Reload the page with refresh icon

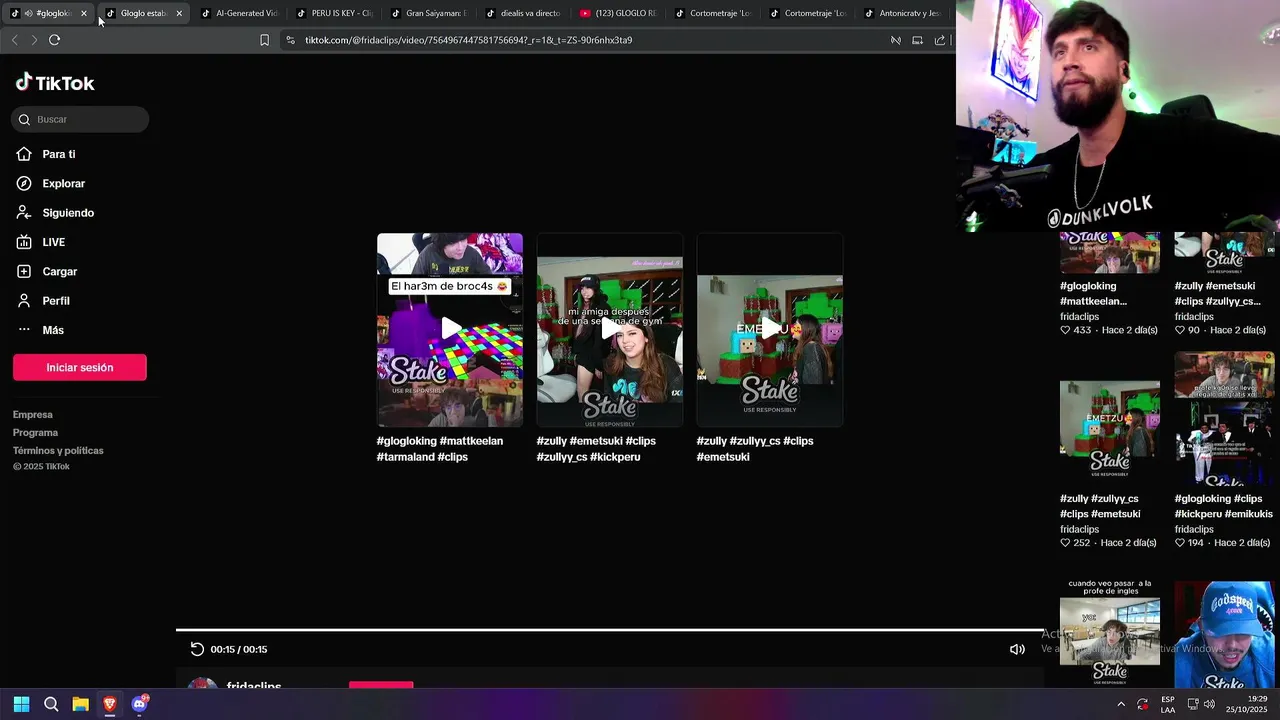(x=54, y=40)
